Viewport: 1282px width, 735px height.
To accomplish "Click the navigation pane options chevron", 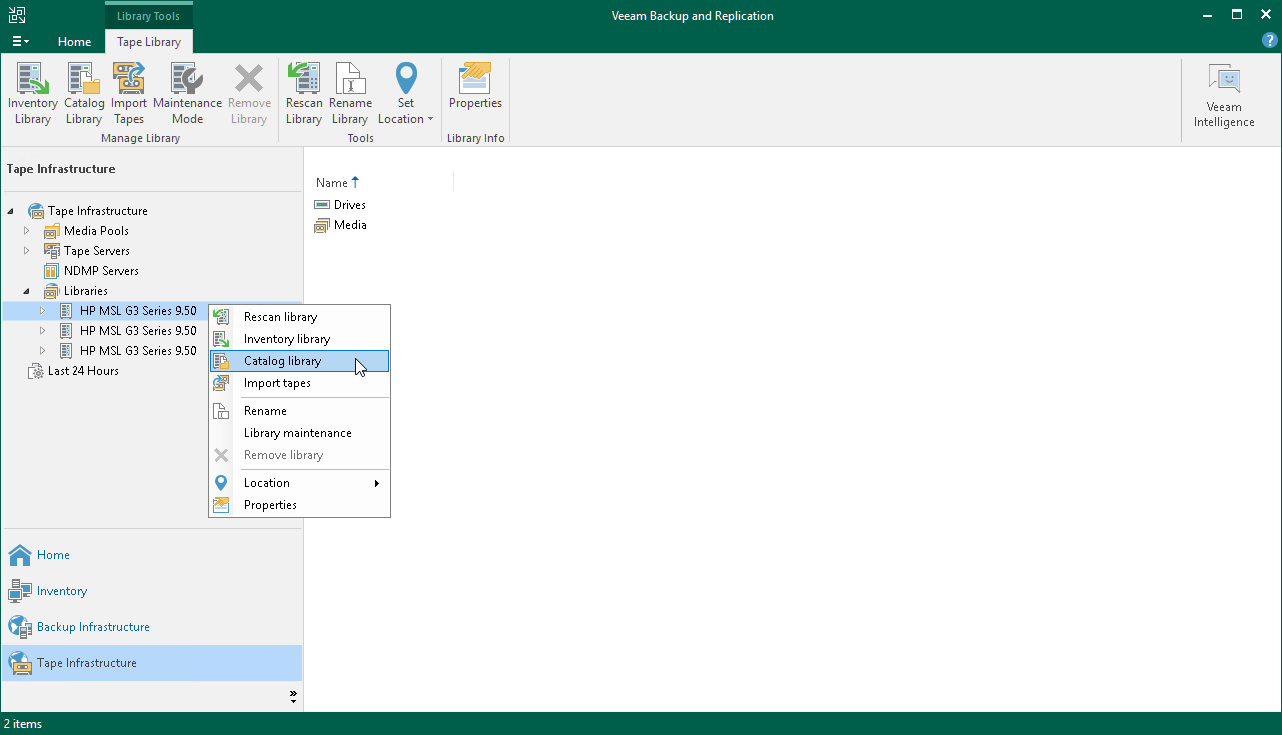I will point(293,696).
